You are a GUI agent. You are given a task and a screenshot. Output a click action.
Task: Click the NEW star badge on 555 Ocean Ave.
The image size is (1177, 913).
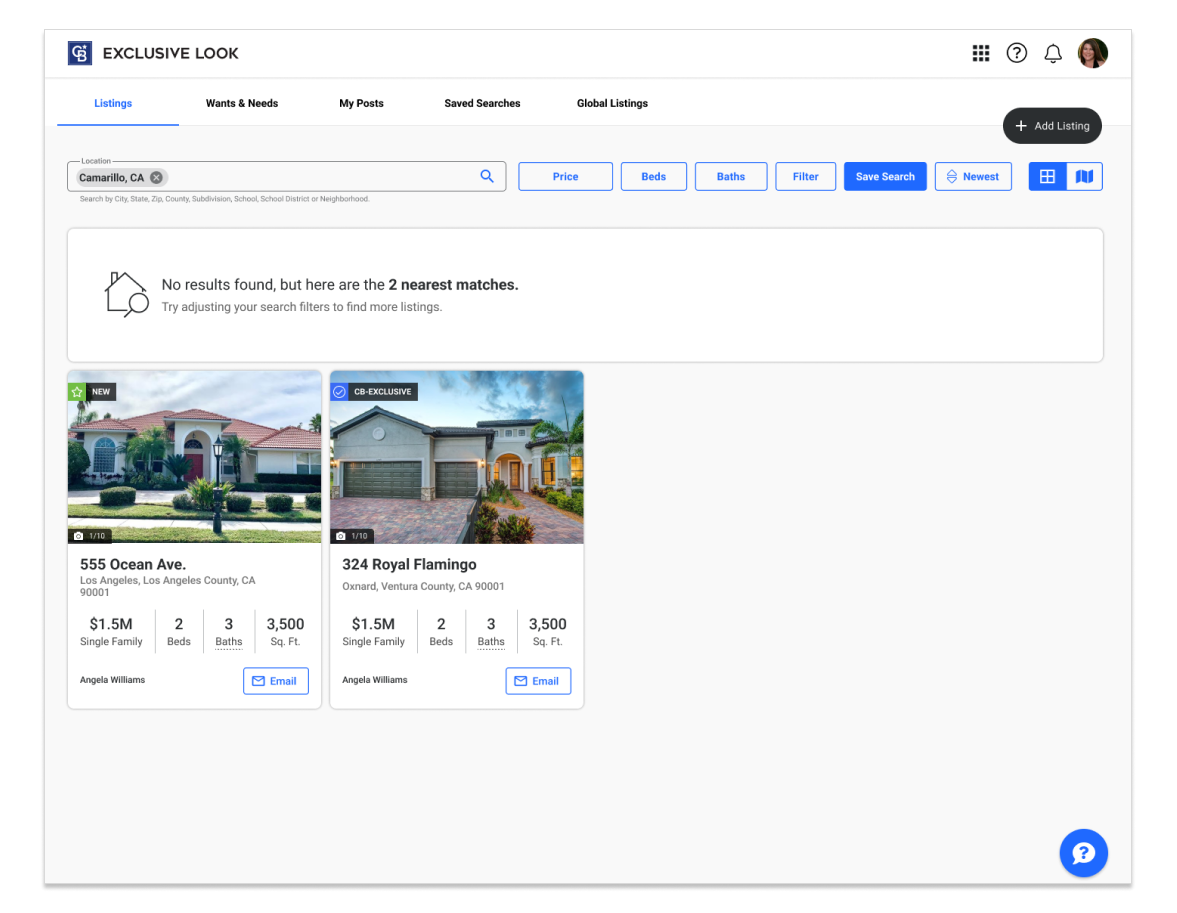(x=77, y=392)
